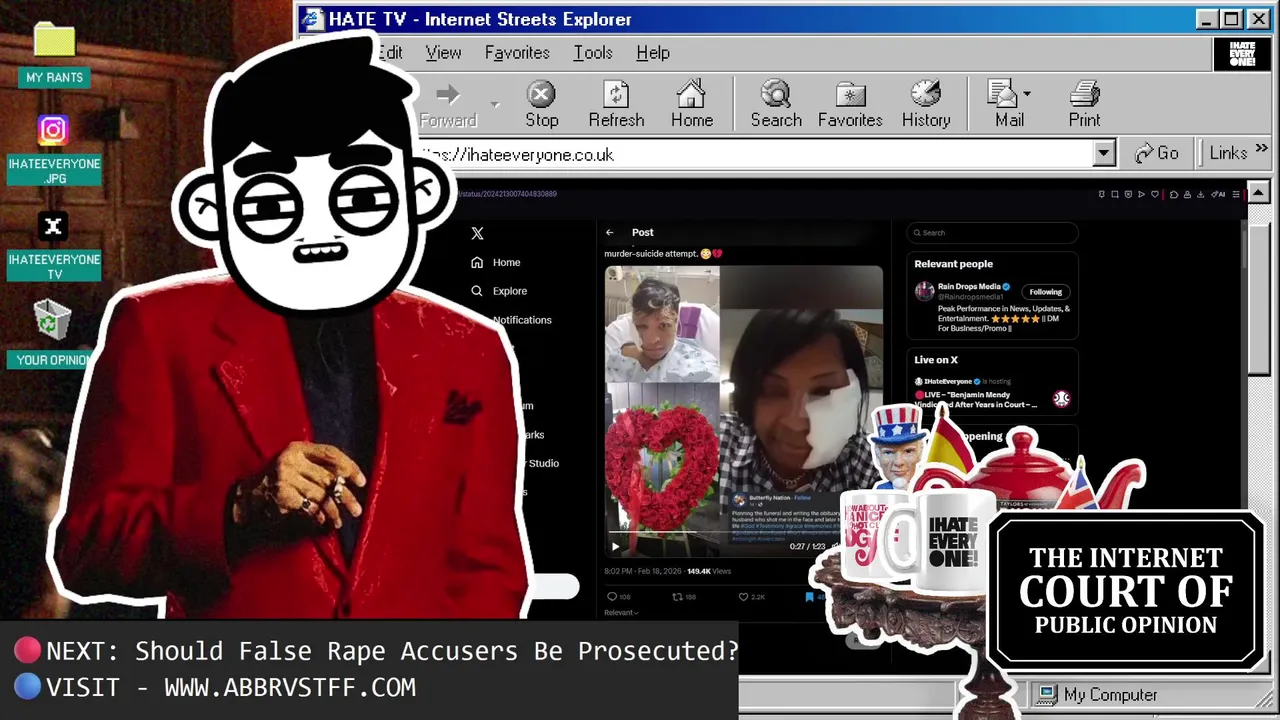Viewport: 1280px width, 720px height.
Task: Open the Instagram IHATEEVERYONE.JPG desktop icon
Action: click(54, 150)
